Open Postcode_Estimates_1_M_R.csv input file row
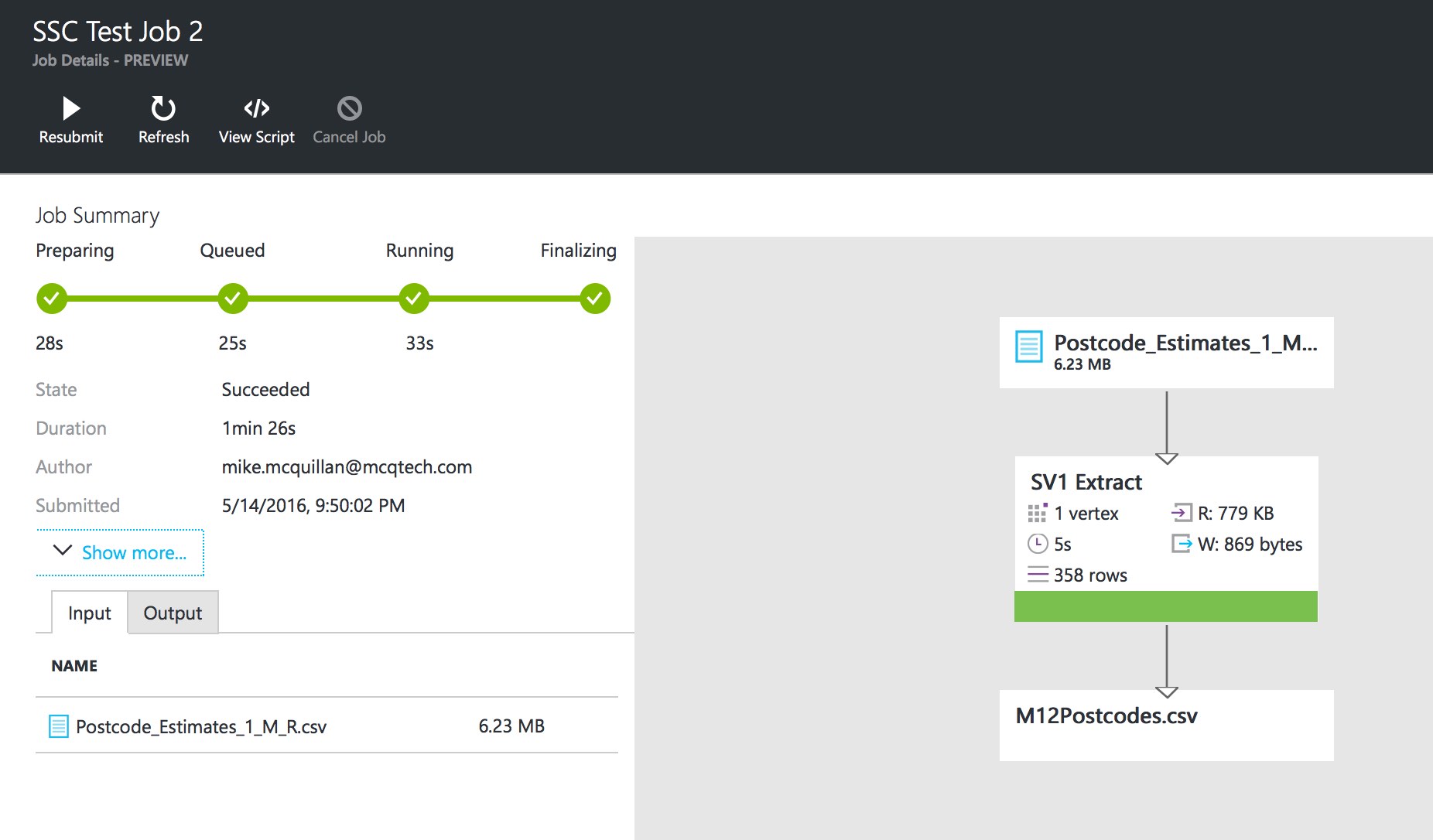This screenshot has width=1433, height=840. (201, 726)
